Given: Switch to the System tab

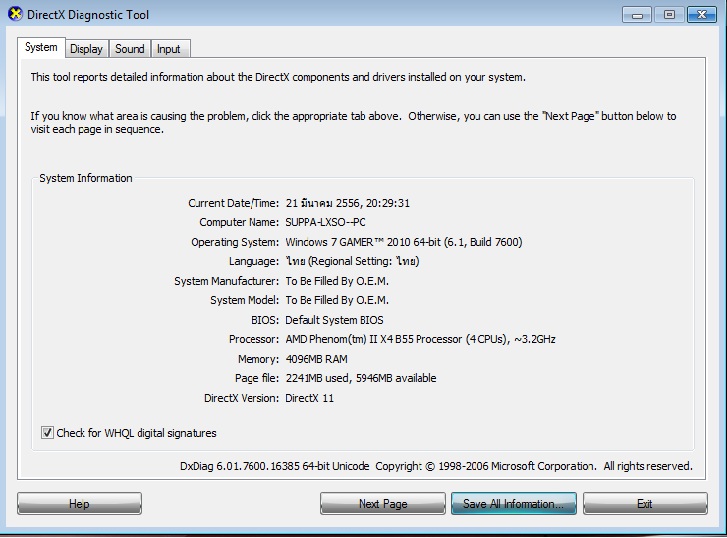Looking at the screenshot, I should click(41, 47).
